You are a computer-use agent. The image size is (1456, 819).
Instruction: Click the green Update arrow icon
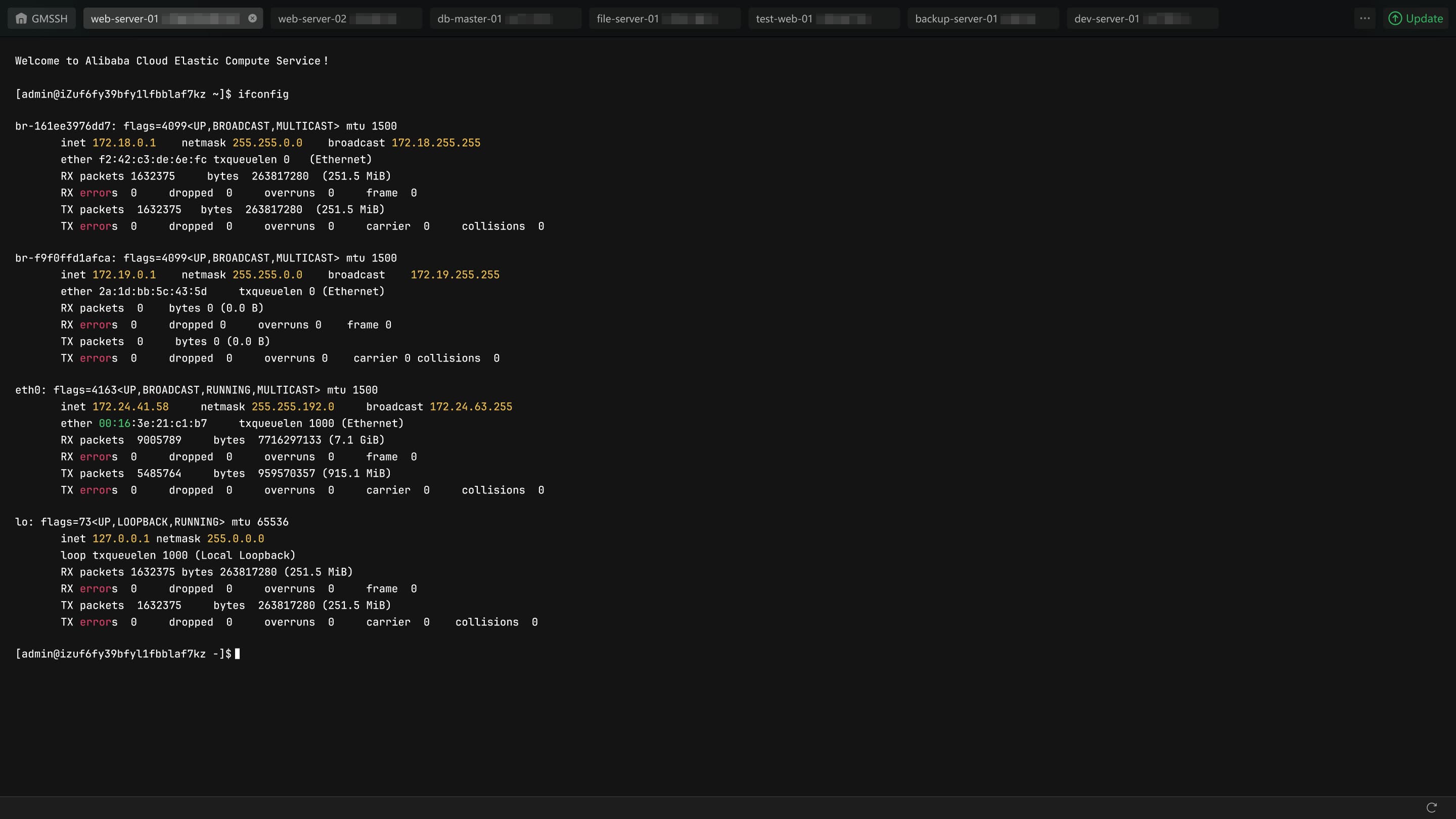[1395, 19]
